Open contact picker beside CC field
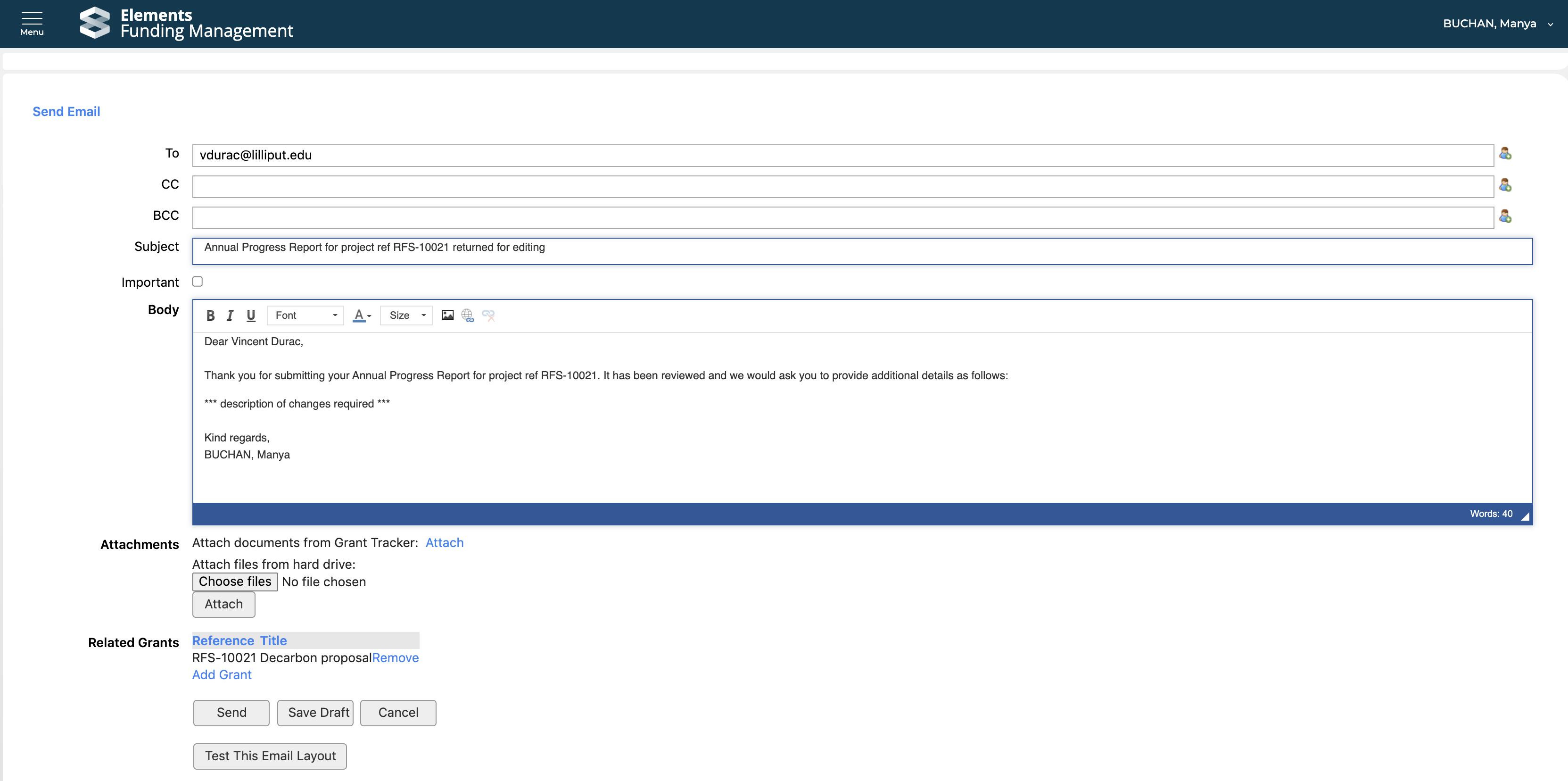This screenshot has width=1568, height=781. [x=1505, y=185]
